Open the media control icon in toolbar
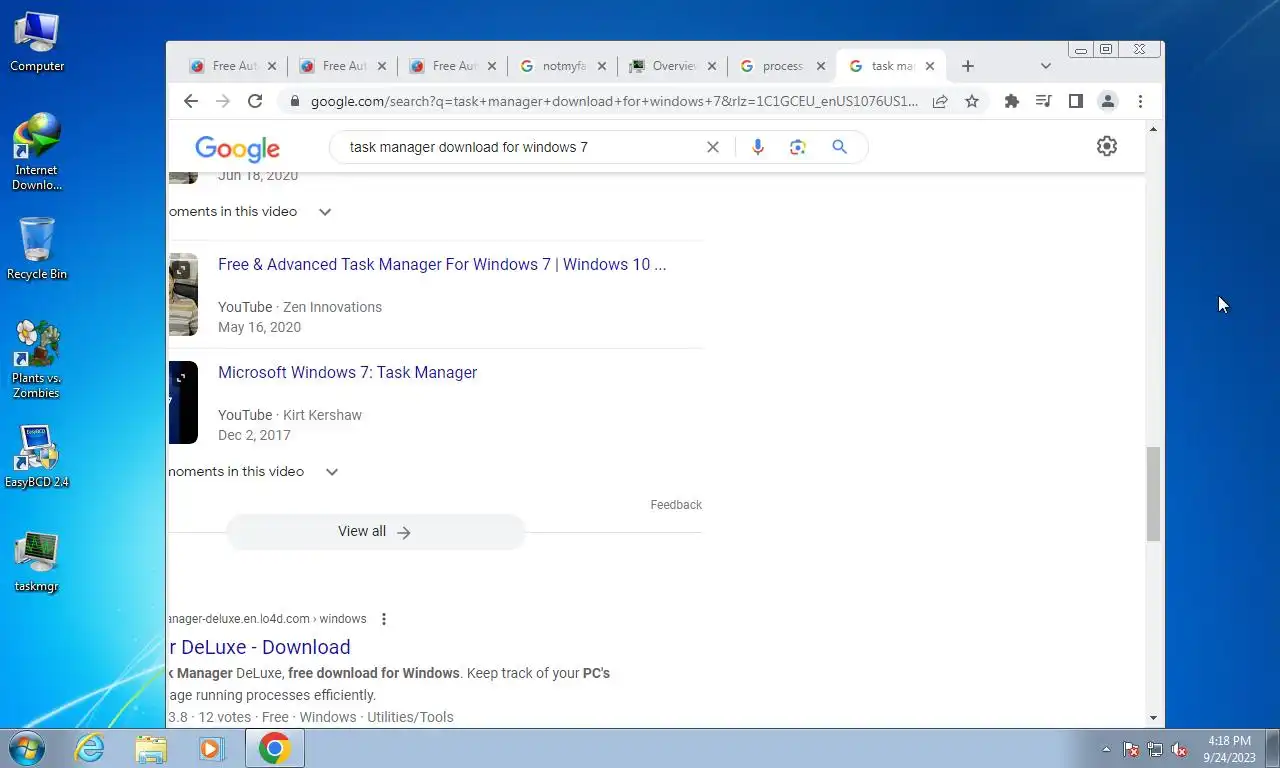The height and width of the screenshot is (768, 1280). 1044,101
